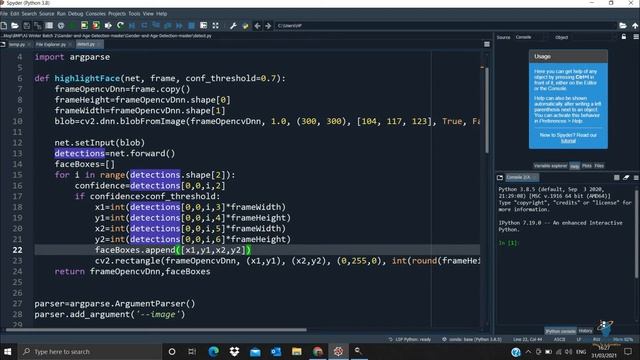Maximize current pane icon
The height and width of the screenshot is (360, 640).
coord(203,25)
